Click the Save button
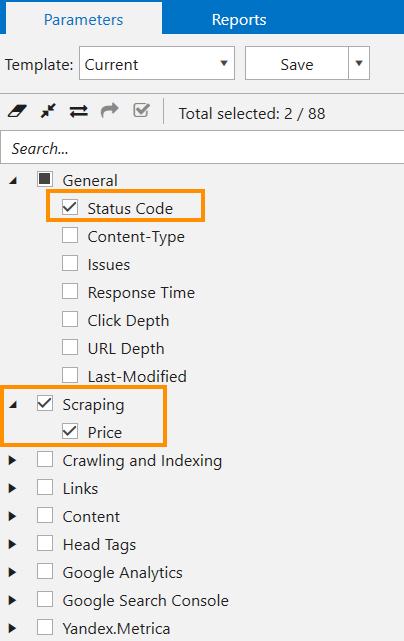This screenshot has width=404, height=641. [297, 63]
